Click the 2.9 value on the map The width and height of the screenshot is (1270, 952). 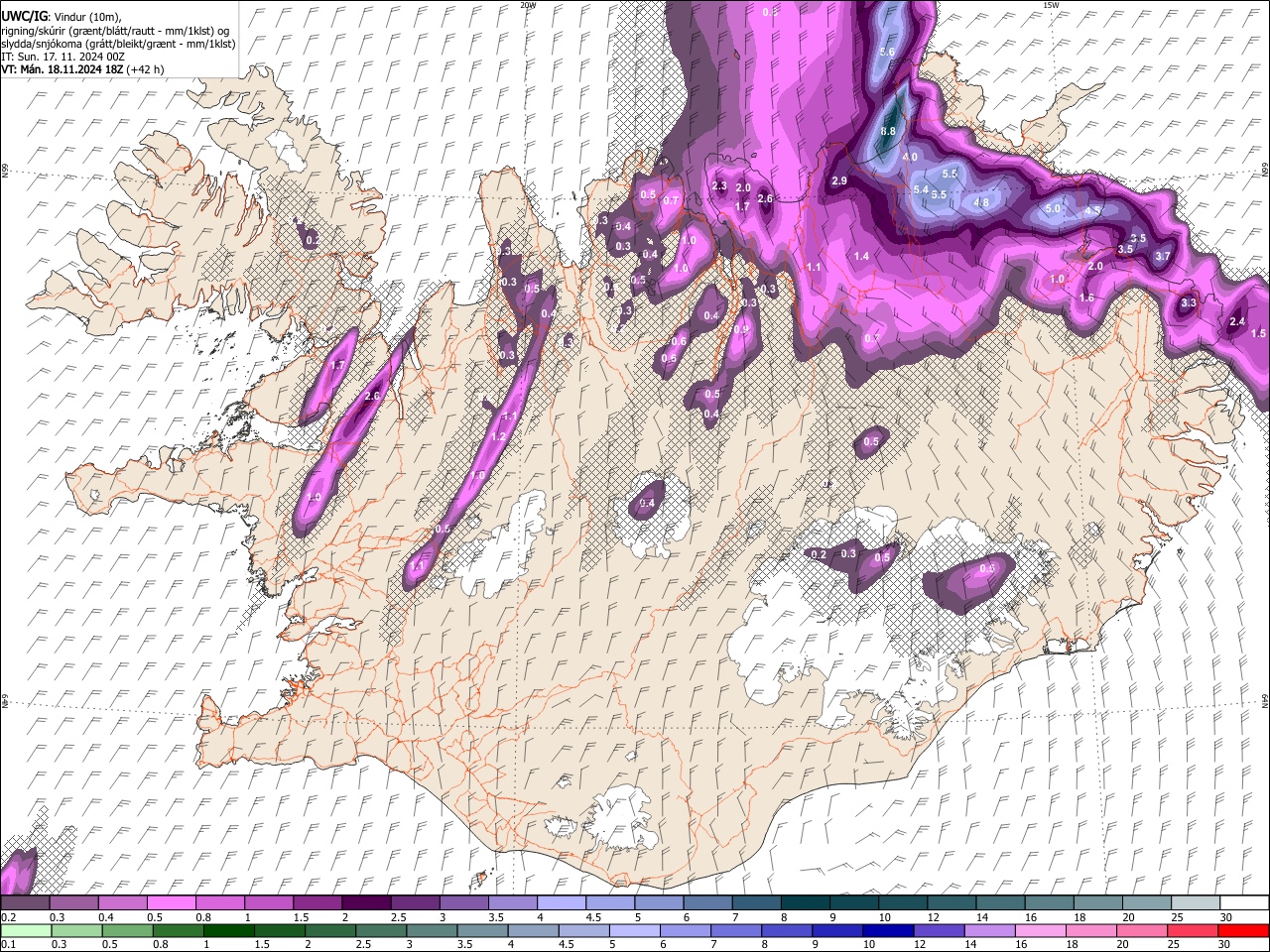(x=839, y=180)
